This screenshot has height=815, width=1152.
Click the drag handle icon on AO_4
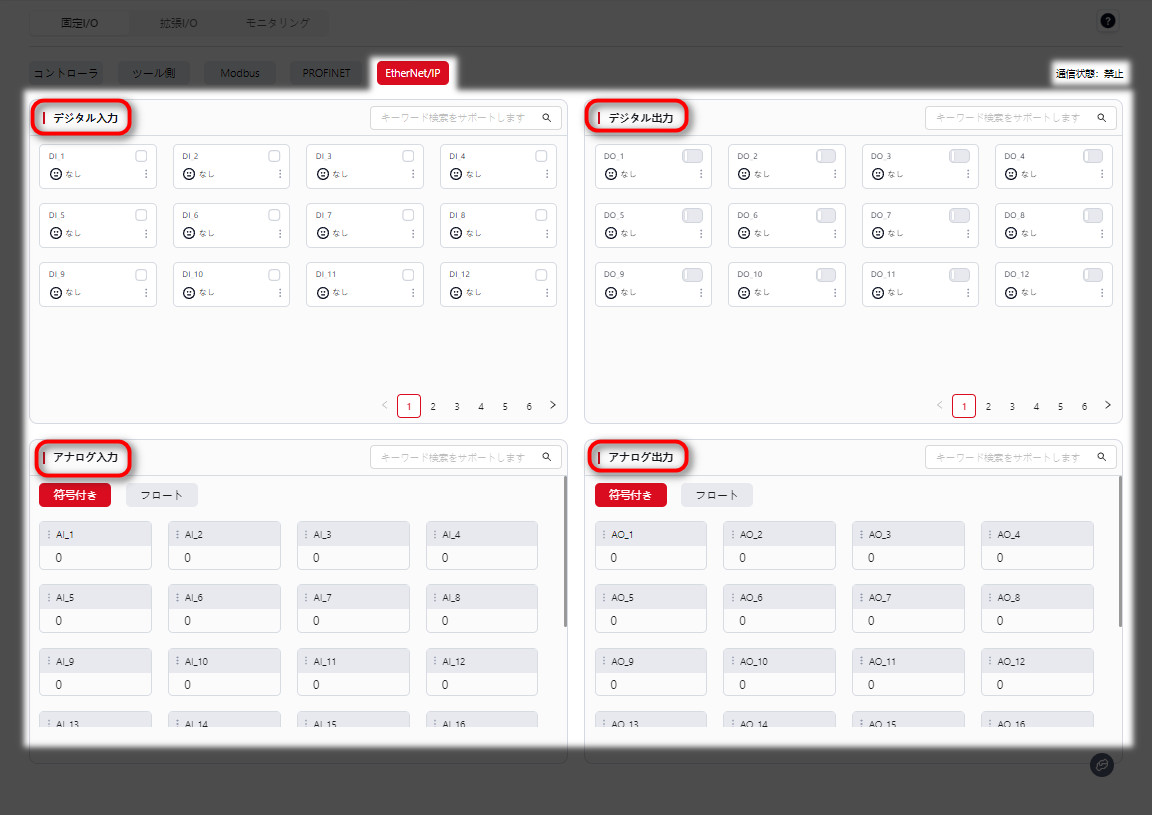pyautogui.click(x=990, y=535)
